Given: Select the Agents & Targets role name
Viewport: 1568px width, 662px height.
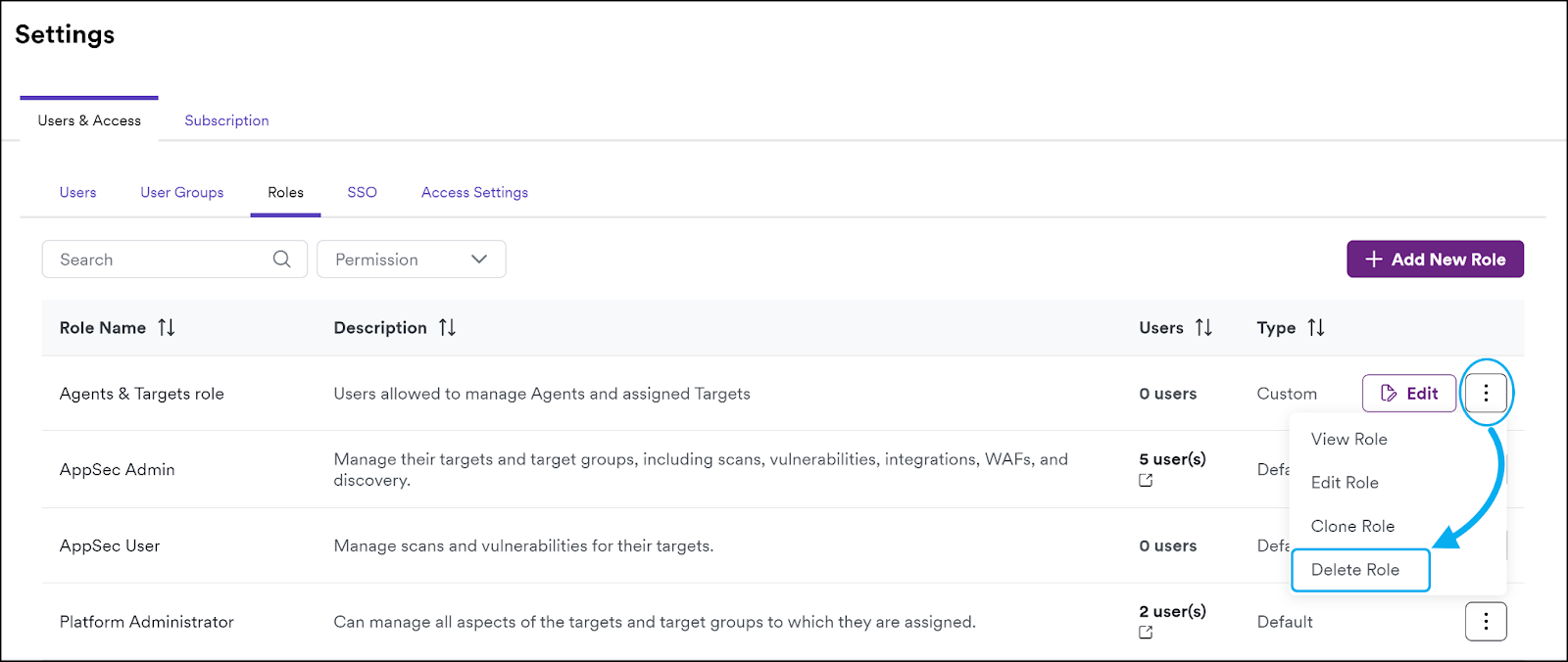Looking at the screenshot, I should click(x=142, y=394).
